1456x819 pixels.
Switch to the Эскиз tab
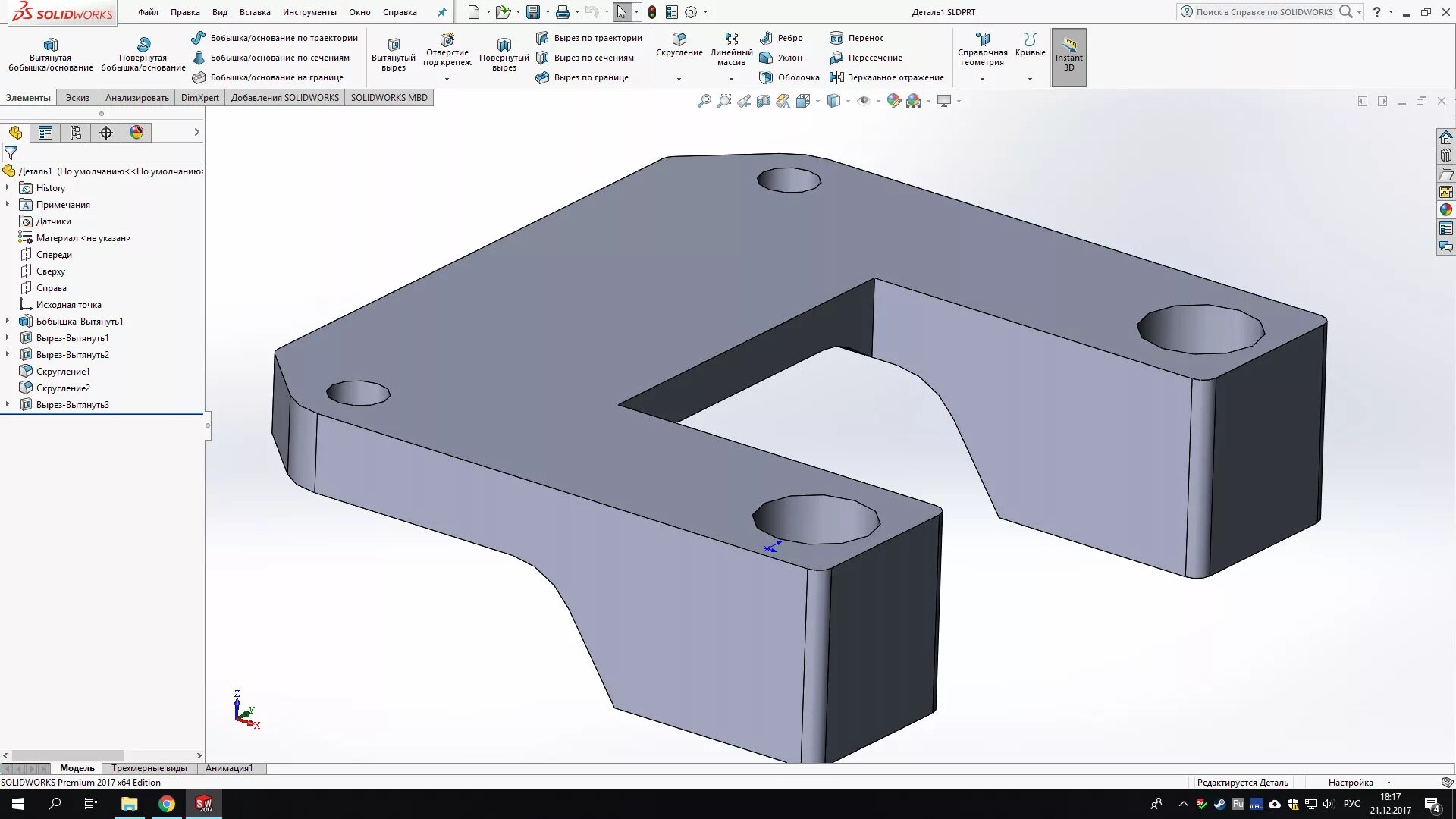(77, 98)
